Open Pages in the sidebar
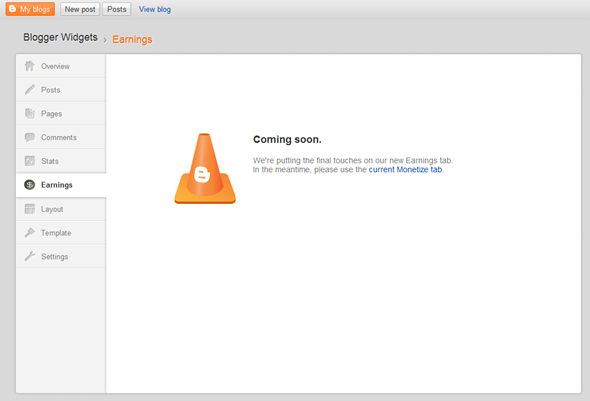This screenshot has height=401, width=590. 61,114
